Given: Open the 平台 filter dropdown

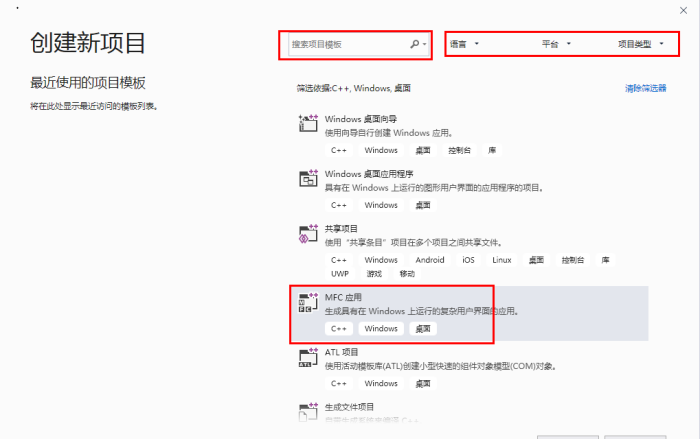Looking at the screenshot, I should tap(556, 44).
